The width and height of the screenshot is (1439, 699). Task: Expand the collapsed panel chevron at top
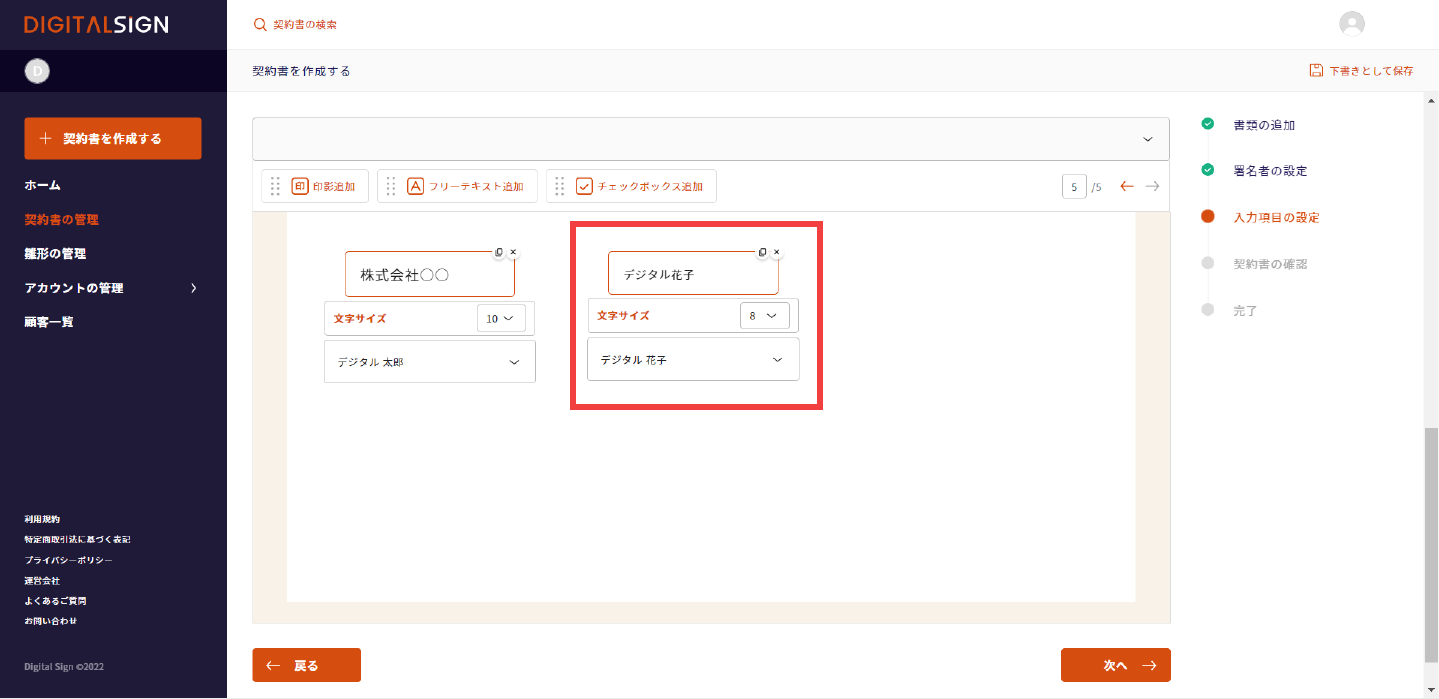click(1147, 139)
